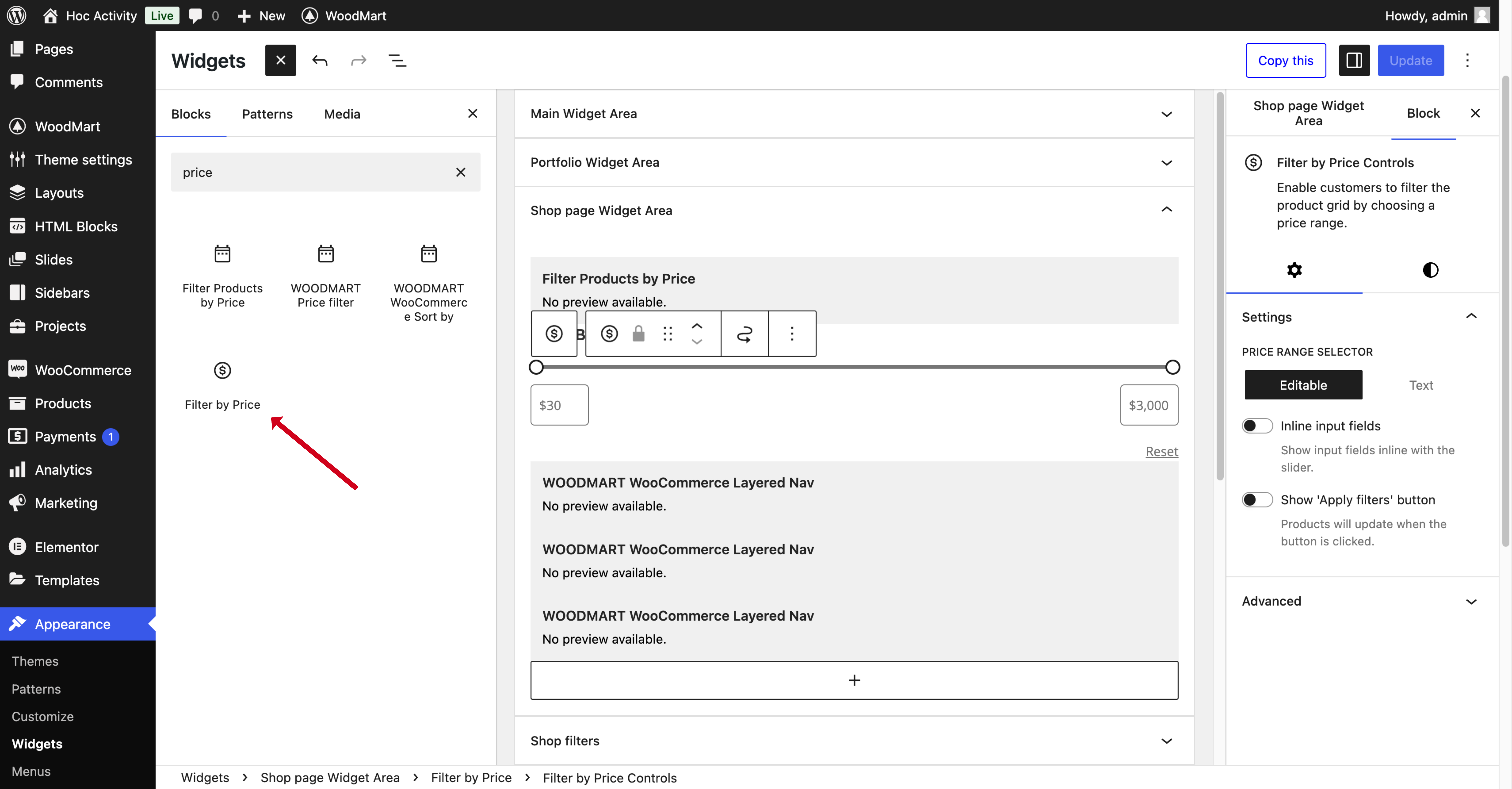Click Filter by Price in the breadcrumb

coord(471,778)
